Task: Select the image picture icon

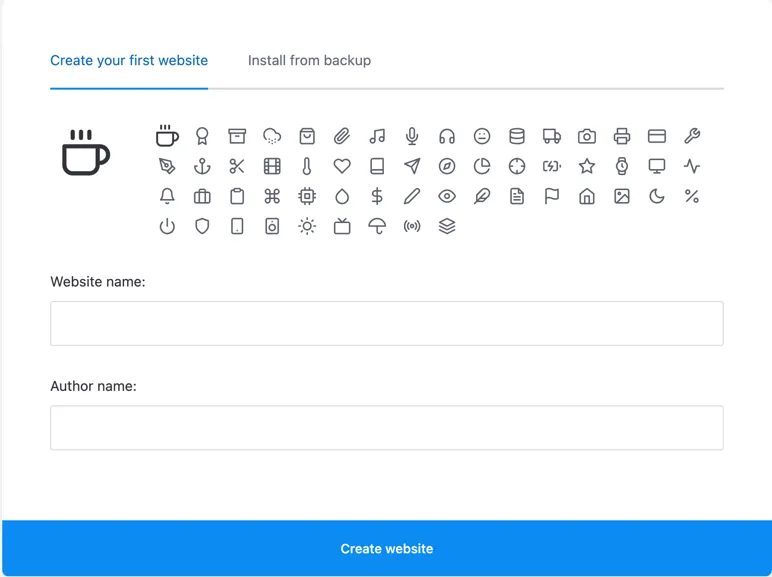Action: tap(622, 196)
